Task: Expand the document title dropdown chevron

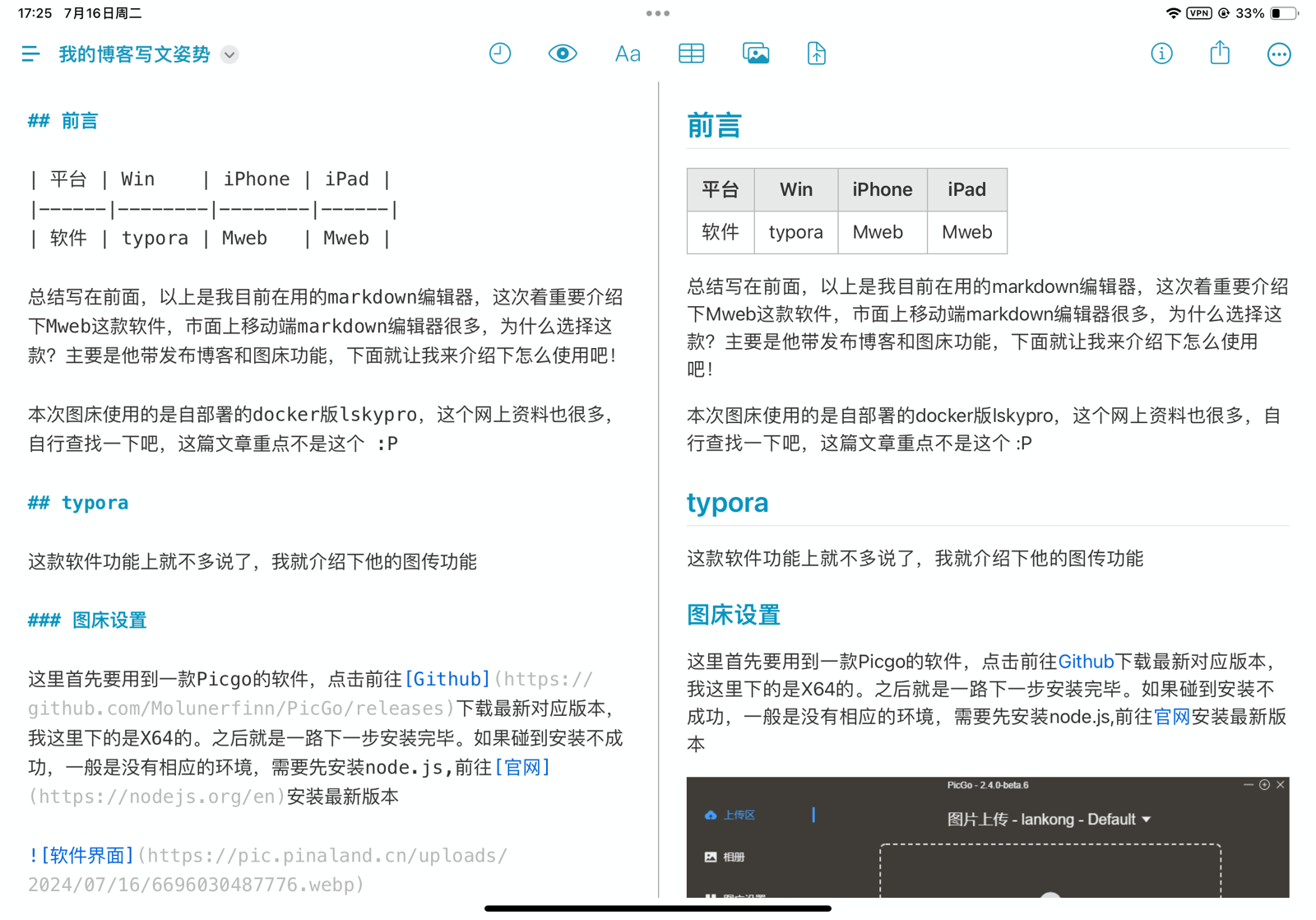Action: tap(229, 55)
